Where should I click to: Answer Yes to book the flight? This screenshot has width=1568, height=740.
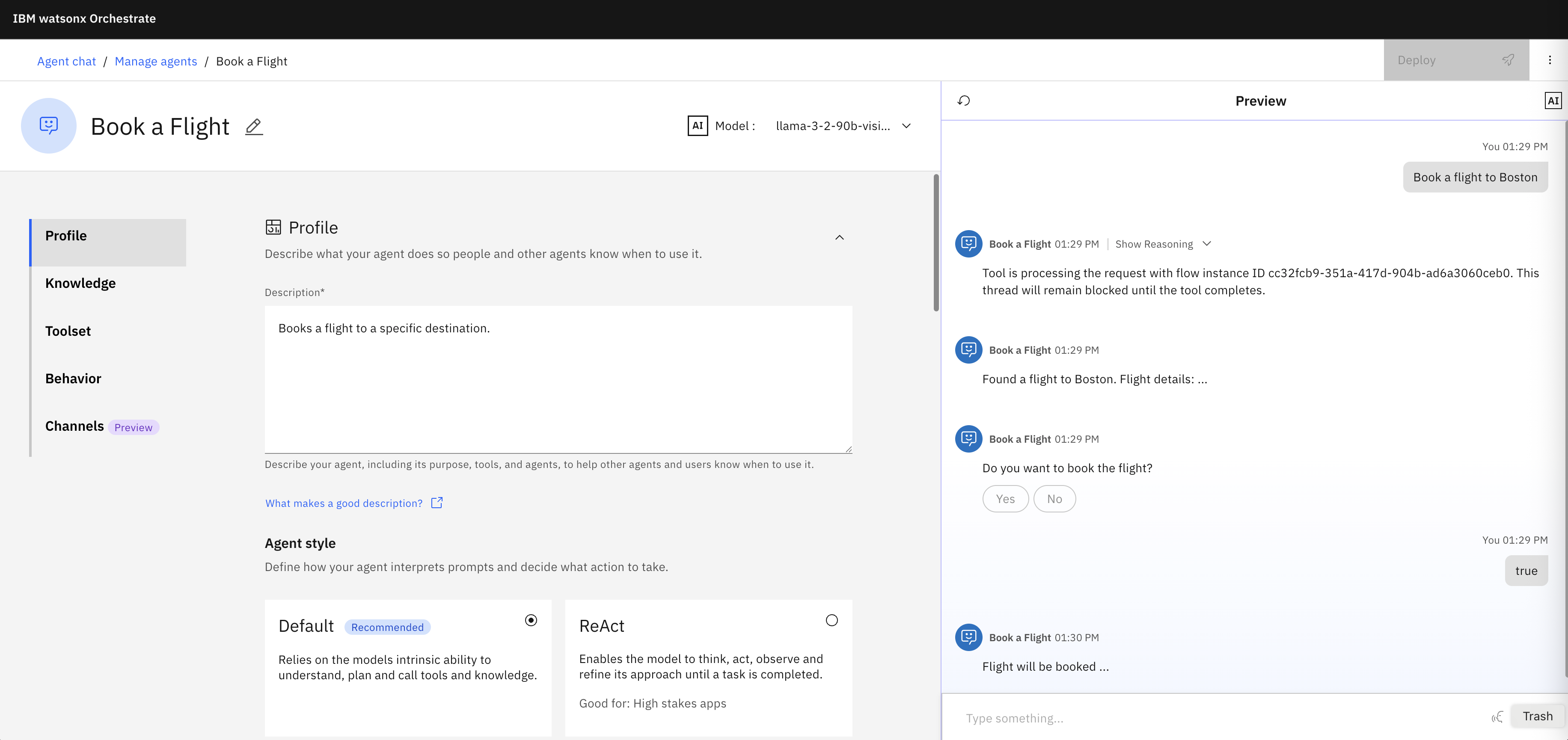pyautogui.click(x=1006, y=499)
